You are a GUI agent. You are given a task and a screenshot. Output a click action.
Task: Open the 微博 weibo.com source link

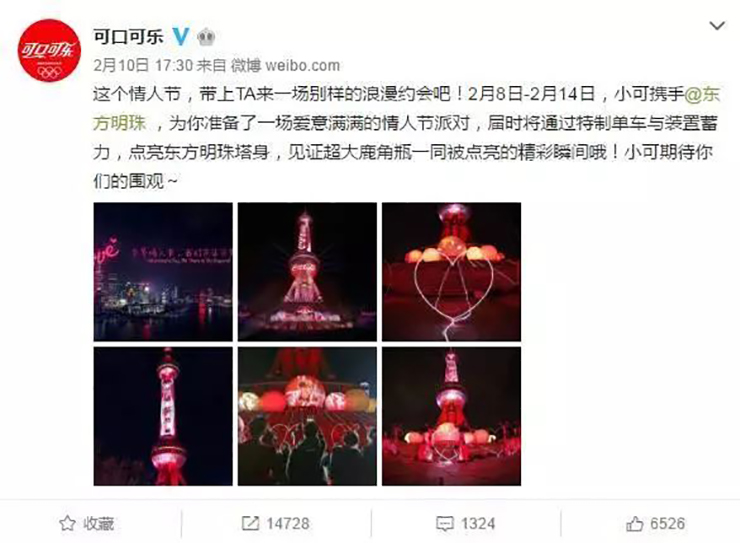[285, 65]
